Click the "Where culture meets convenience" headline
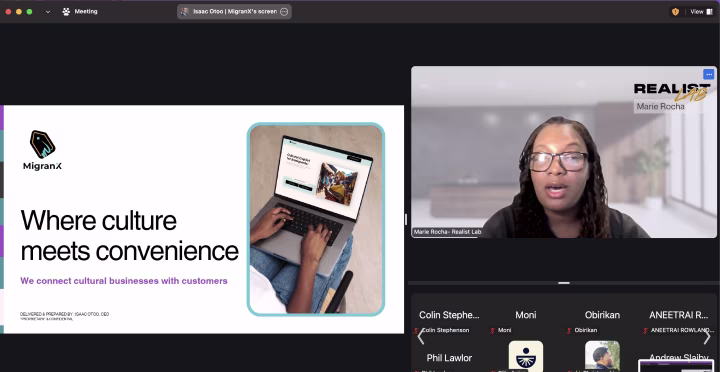 [129, 235]
